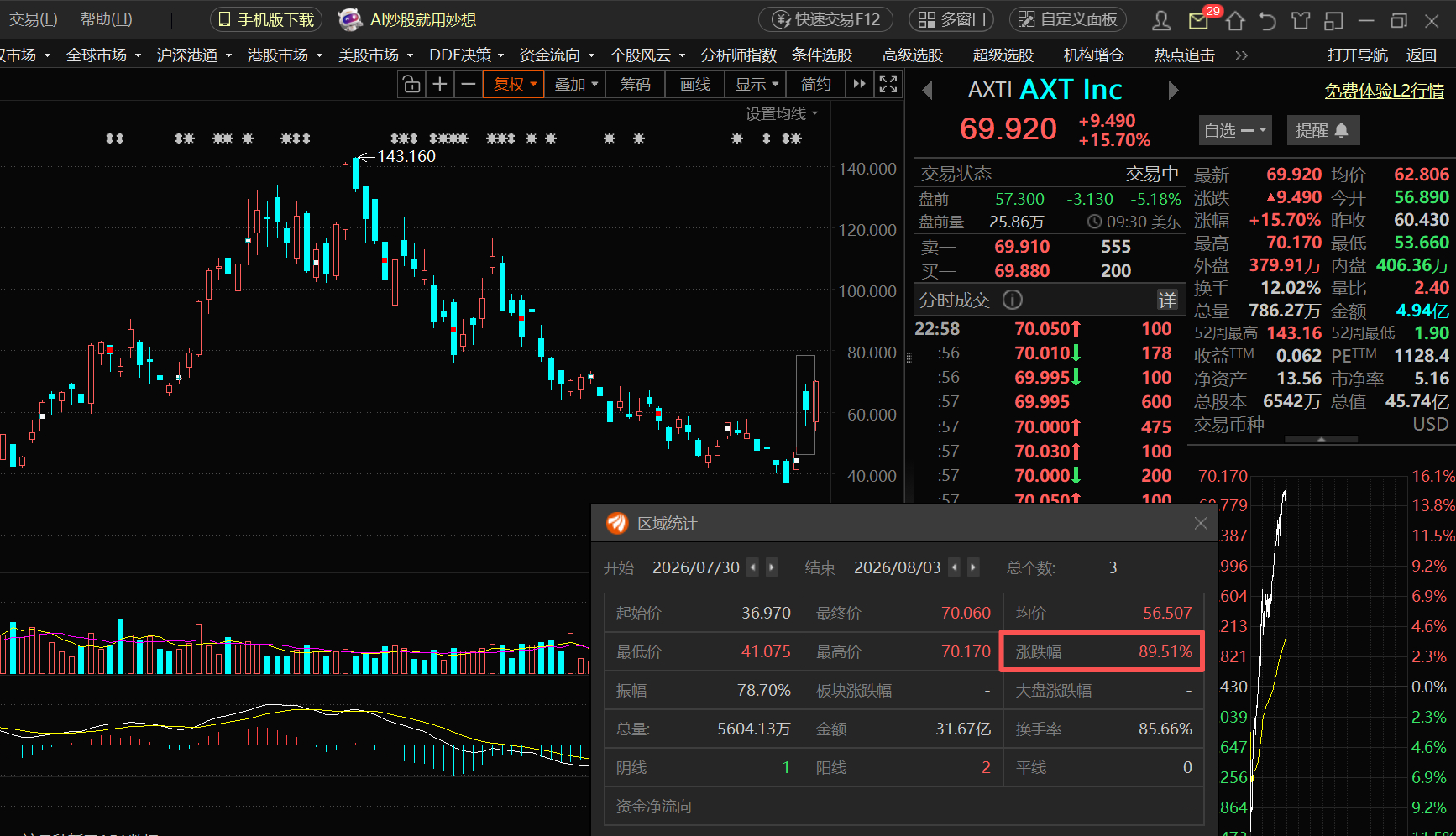This screenshot has width=1456, height=836.
Task: Click the 143.160 high price label
Action: point(406,156)
